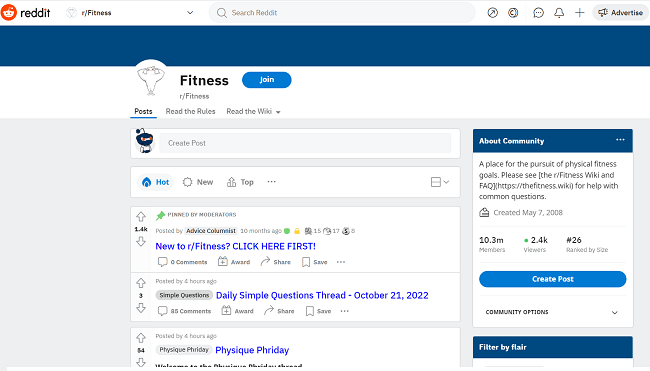This screenshot has height=371, width=650.
Task: Give Award to the pinned post
Action: click(x=234, y=262)
